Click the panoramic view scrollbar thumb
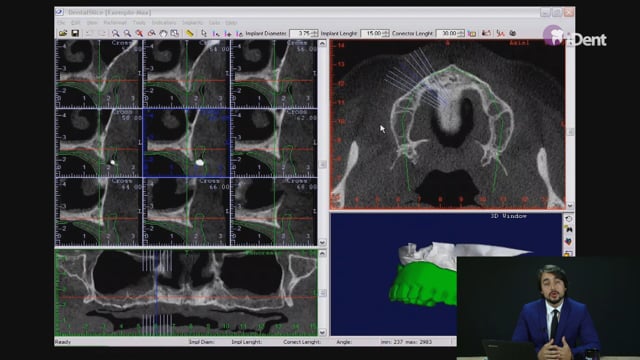The image size is (640, 360). (x=322, y=293)
